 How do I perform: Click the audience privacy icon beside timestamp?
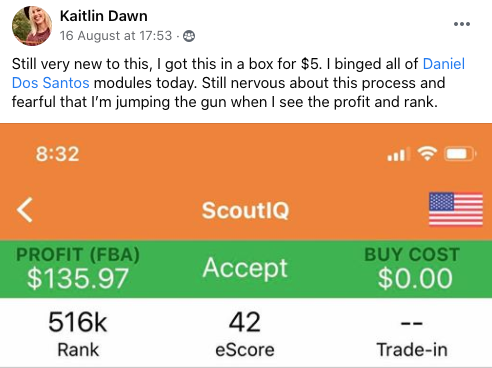point(189,36)
